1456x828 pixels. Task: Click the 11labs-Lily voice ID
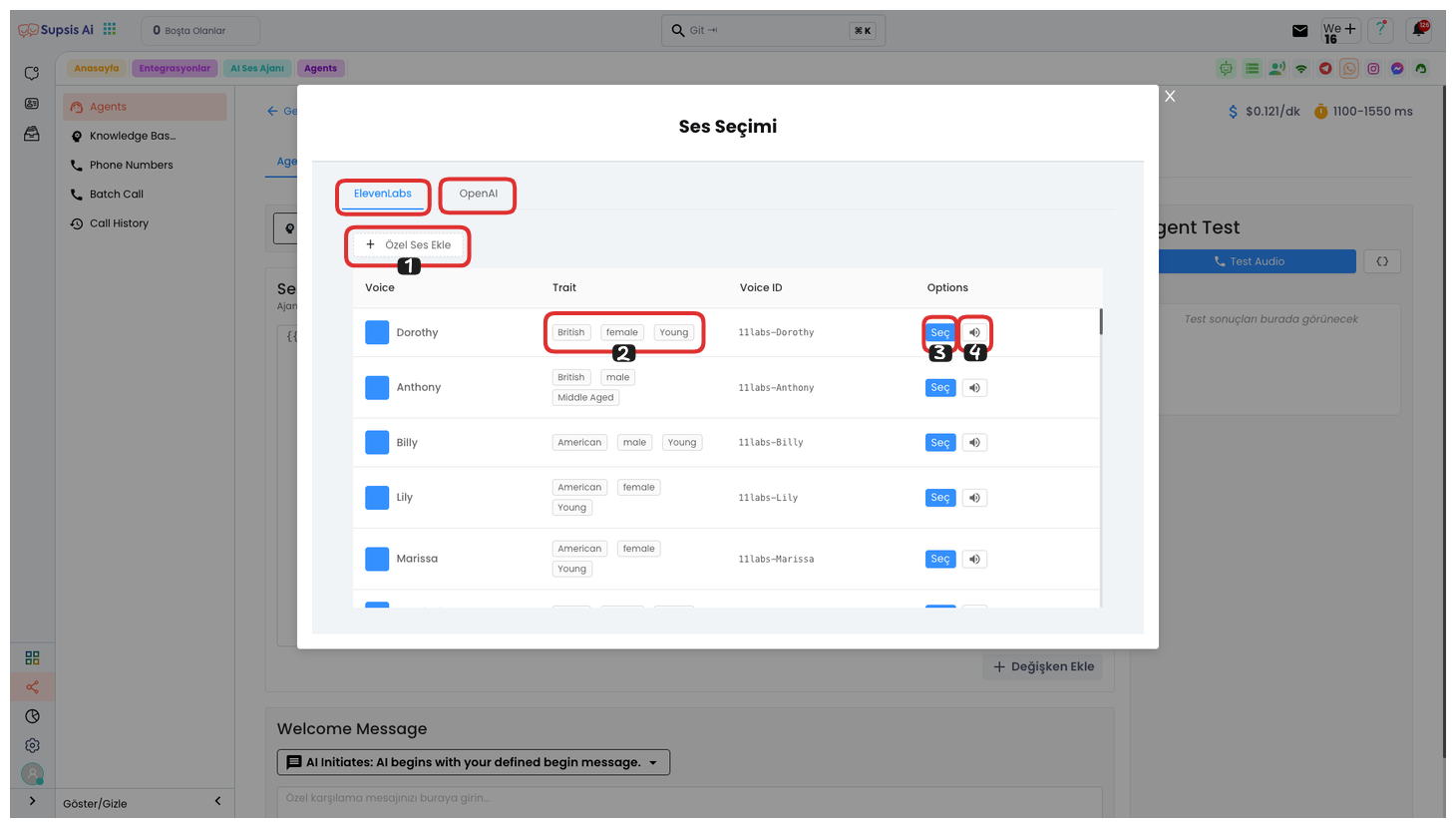(768, 498)
